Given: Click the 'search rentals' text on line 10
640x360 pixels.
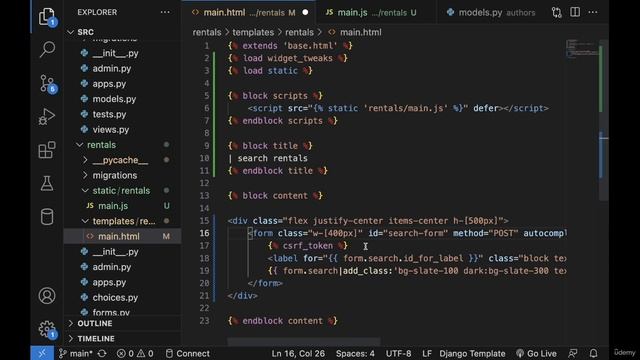Looking at the screenshot, I should click(273, 158).
